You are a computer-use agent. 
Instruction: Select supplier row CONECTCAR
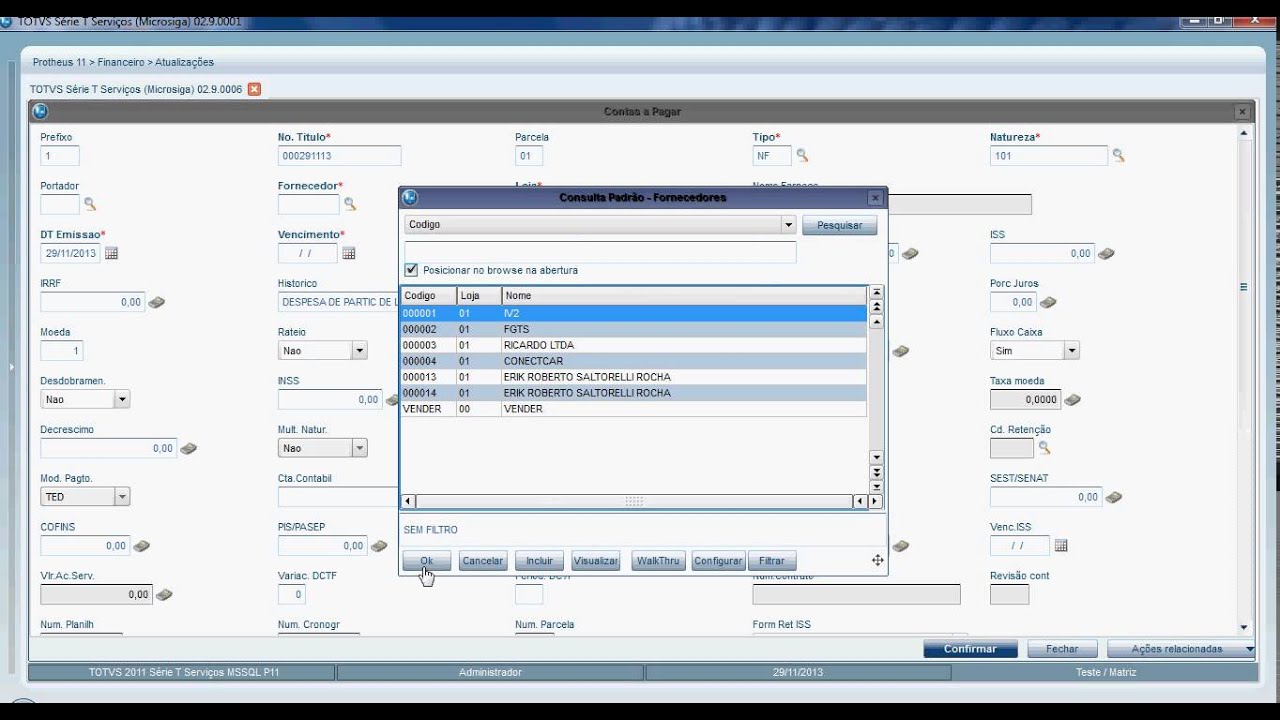pos(634,361)
